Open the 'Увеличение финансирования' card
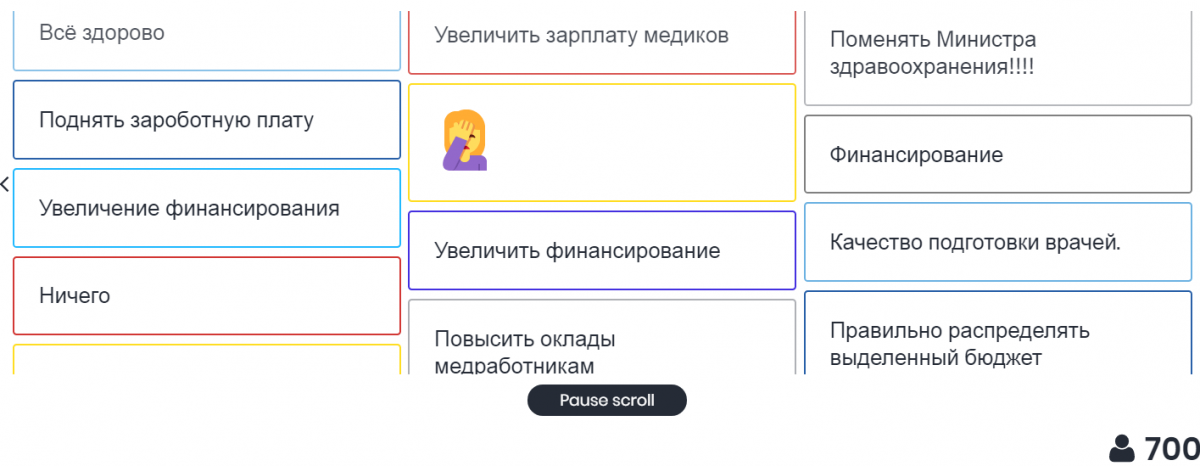The width and height of the screenshot is (1200, 466). point(206,208)
